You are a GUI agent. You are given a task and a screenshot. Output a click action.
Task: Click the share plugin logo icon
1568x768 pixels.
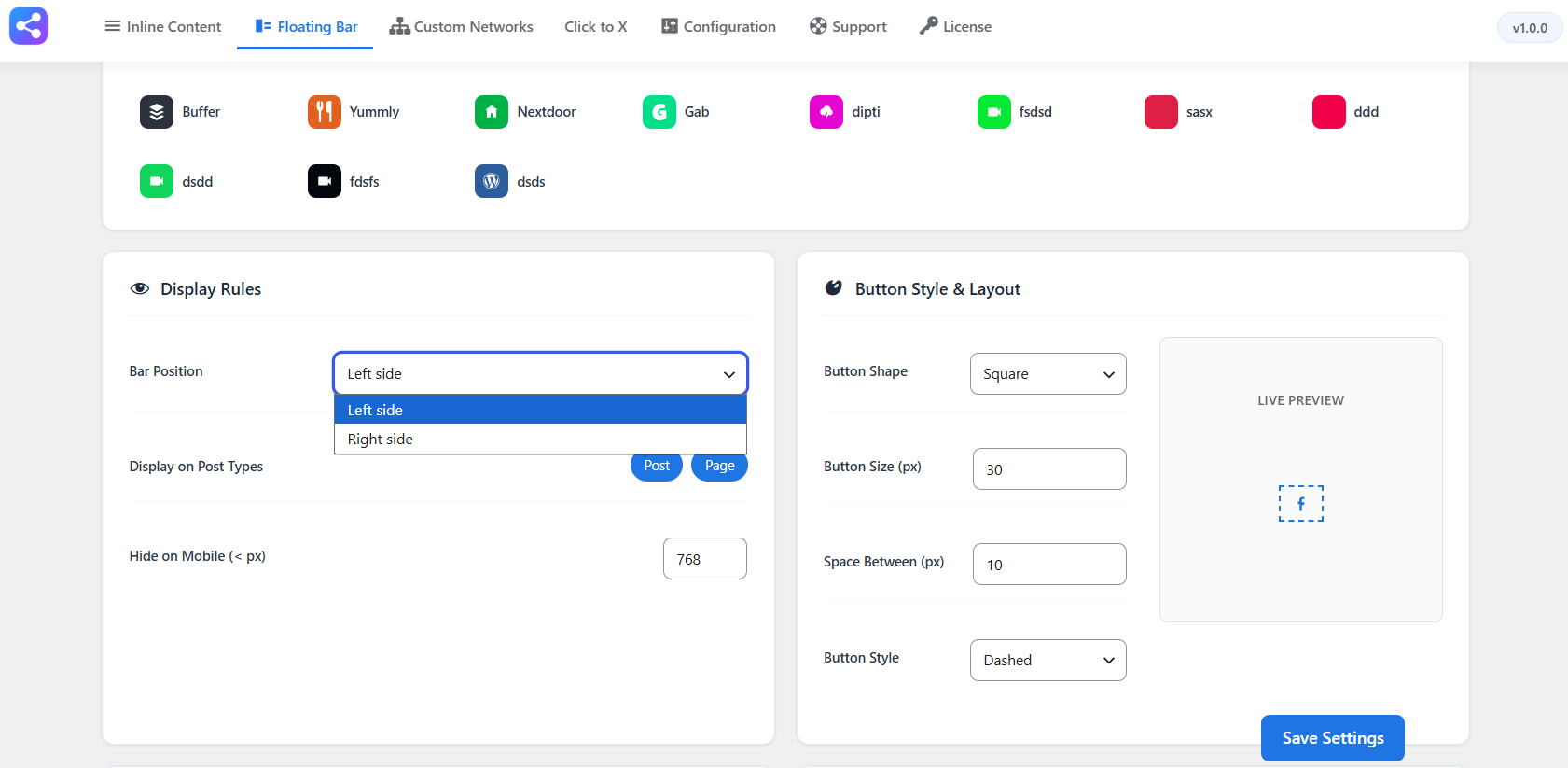[x=29, y=26]
